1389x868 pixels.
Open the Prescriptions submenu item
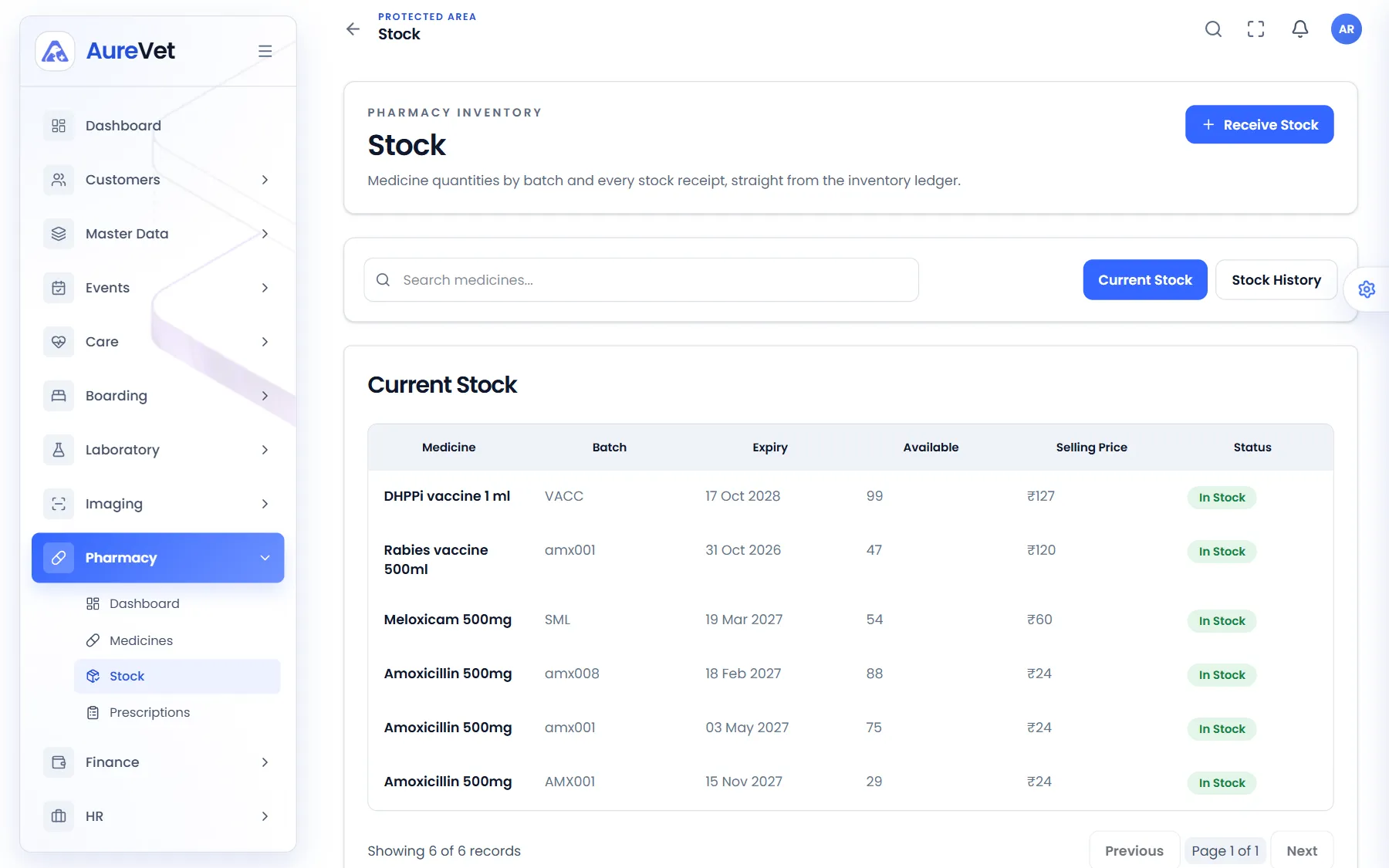[x=177, y=712]
